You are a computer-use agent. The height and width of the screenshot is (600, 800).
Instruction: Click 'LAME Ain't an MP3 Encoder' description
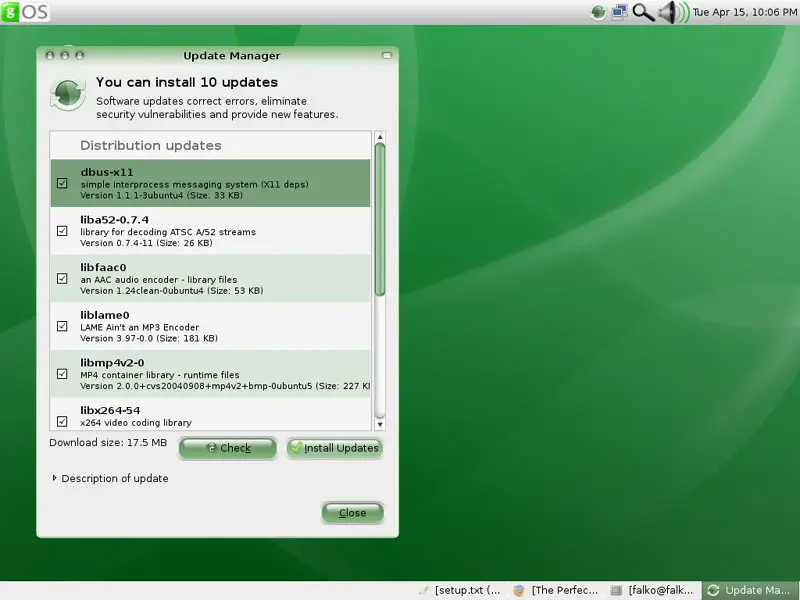(139, 327)
